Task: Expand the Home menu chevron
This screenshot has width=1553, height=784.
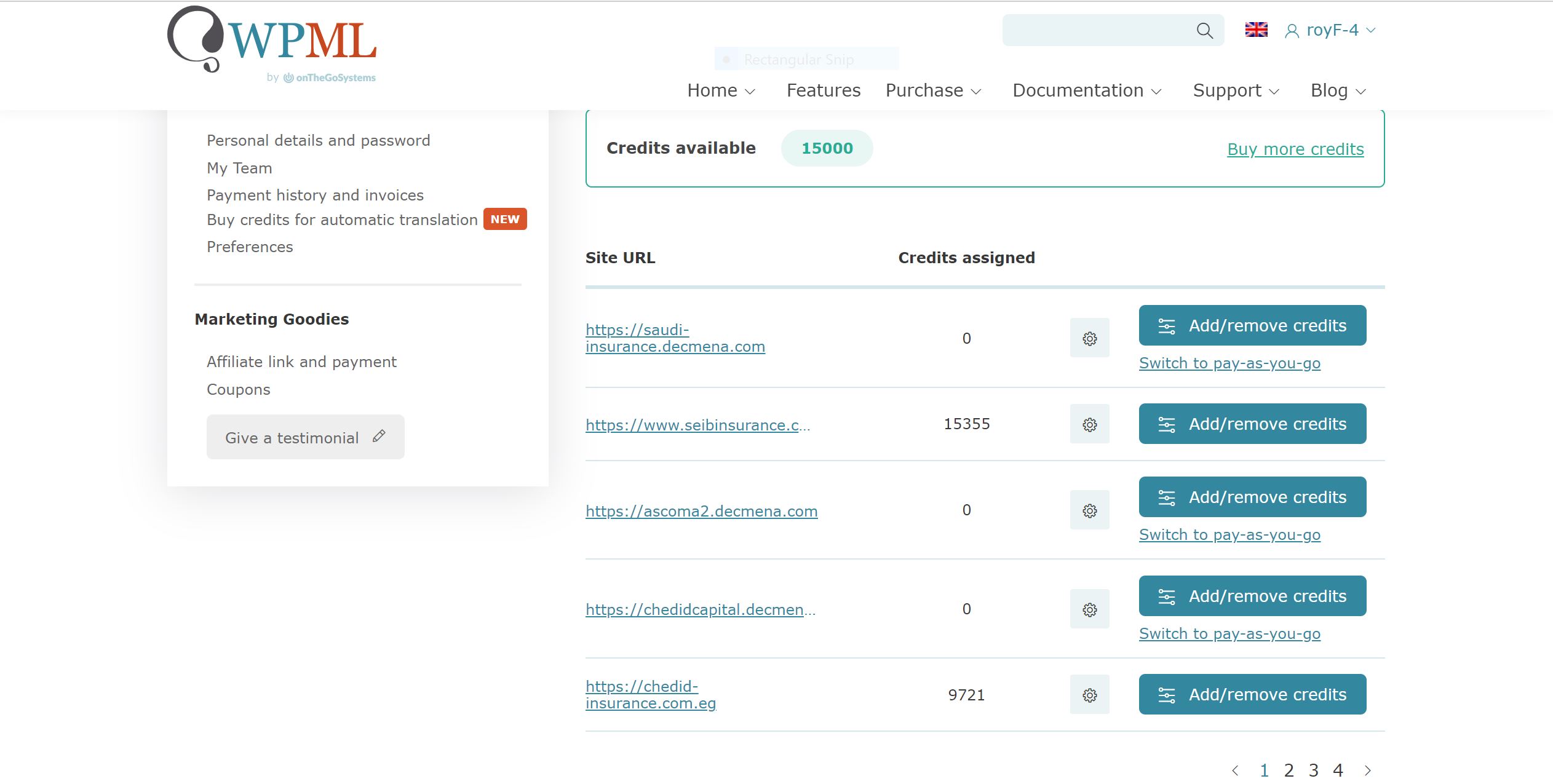Action: point(750,92)
